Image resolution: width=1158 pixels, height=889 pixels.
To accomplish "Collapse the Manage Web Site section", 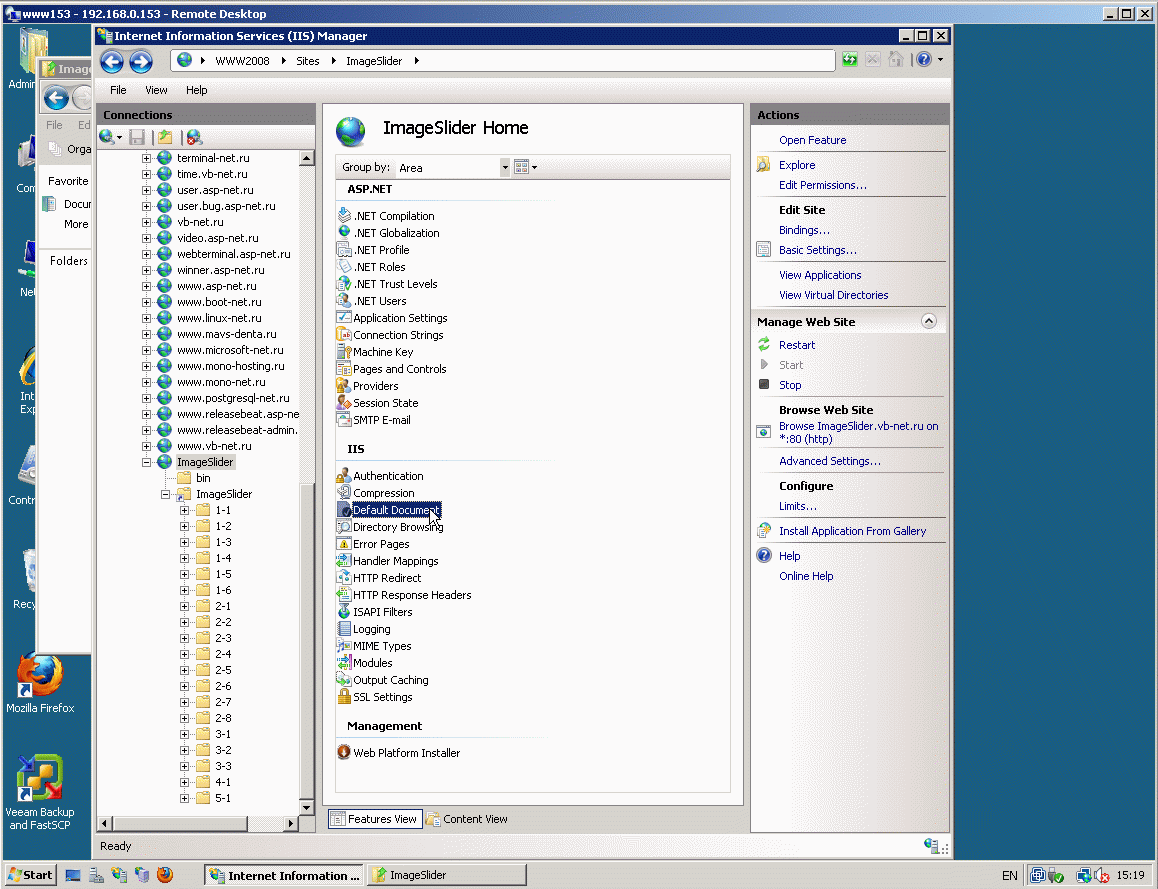I will (x=928, y=321).
